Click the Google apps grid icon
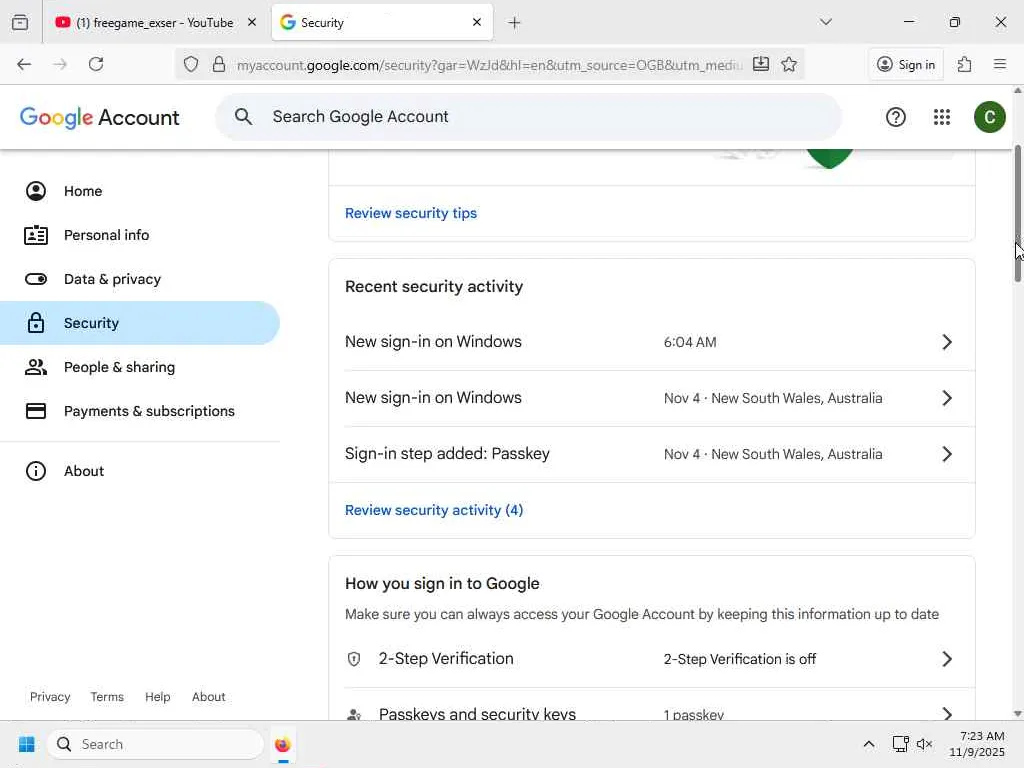The image size is (1024, 768). pyautogui.click(x=941, y=117)
